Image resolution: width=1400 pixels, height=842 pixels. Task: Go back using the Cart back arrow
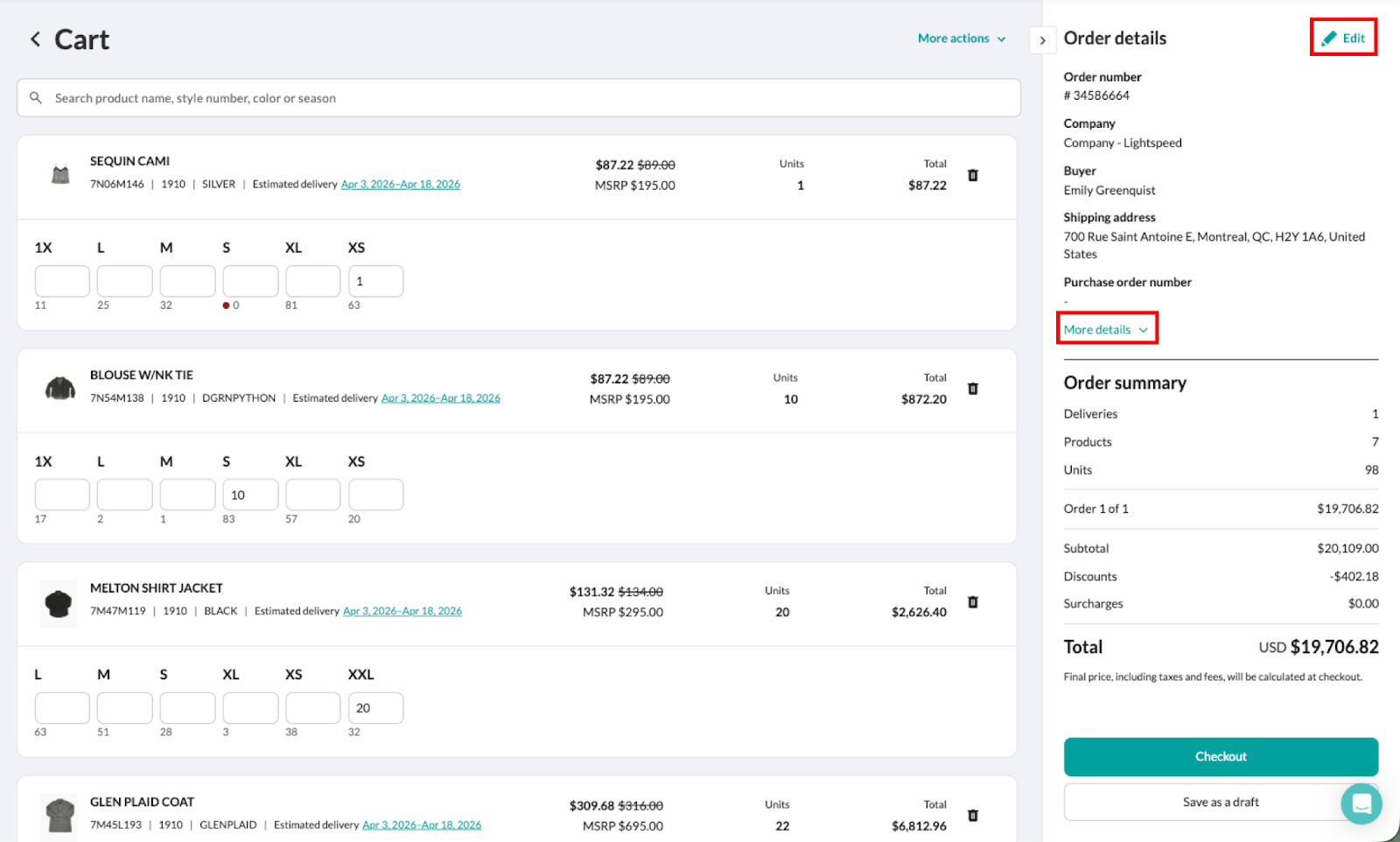(34, 39)
